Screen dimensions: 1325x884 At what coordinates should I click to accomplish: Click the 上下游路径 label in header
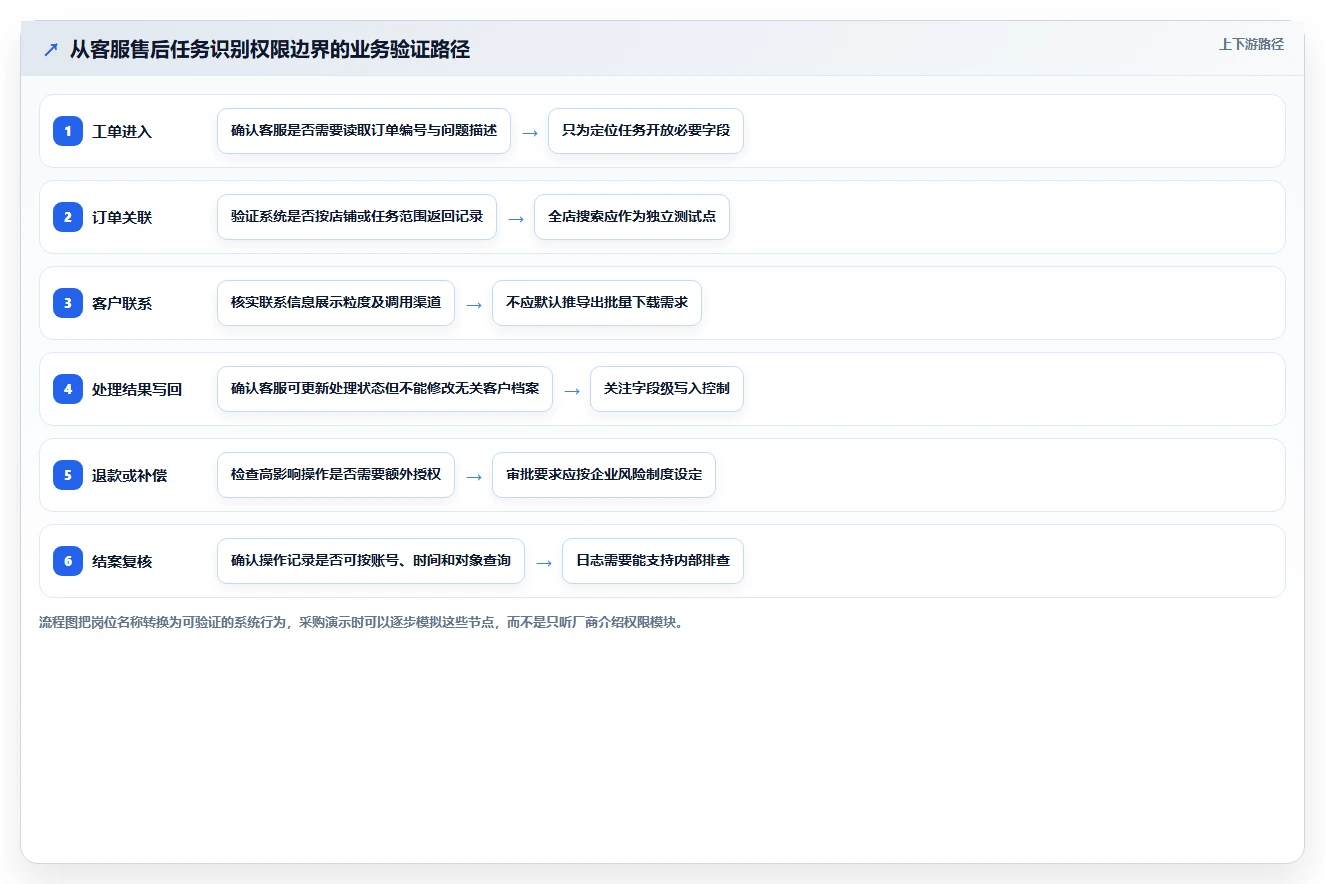point(1251,44)
